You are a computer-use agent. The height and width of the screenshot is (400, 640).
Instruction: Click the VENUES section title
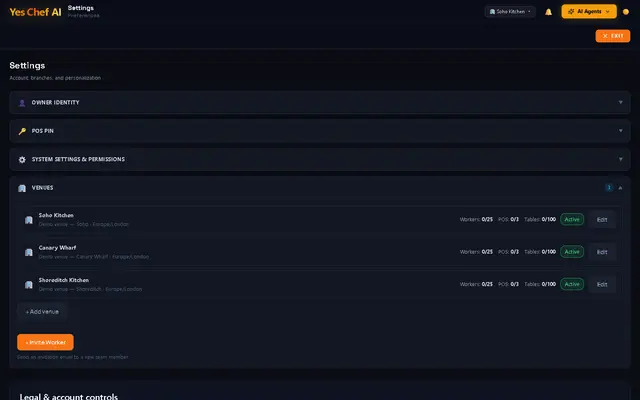point(42,188)
